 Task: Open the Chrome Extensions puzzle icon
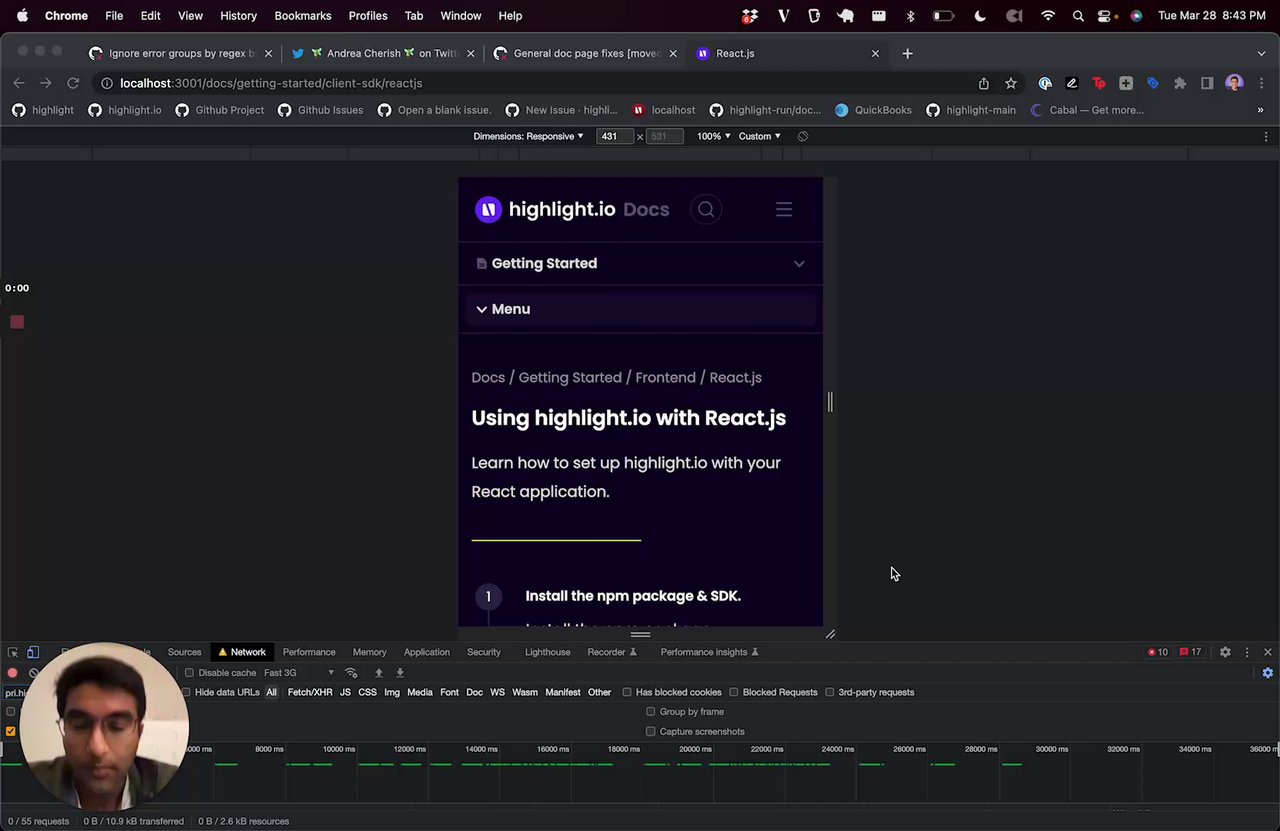pyautogui.click(x=1180, y=83)
